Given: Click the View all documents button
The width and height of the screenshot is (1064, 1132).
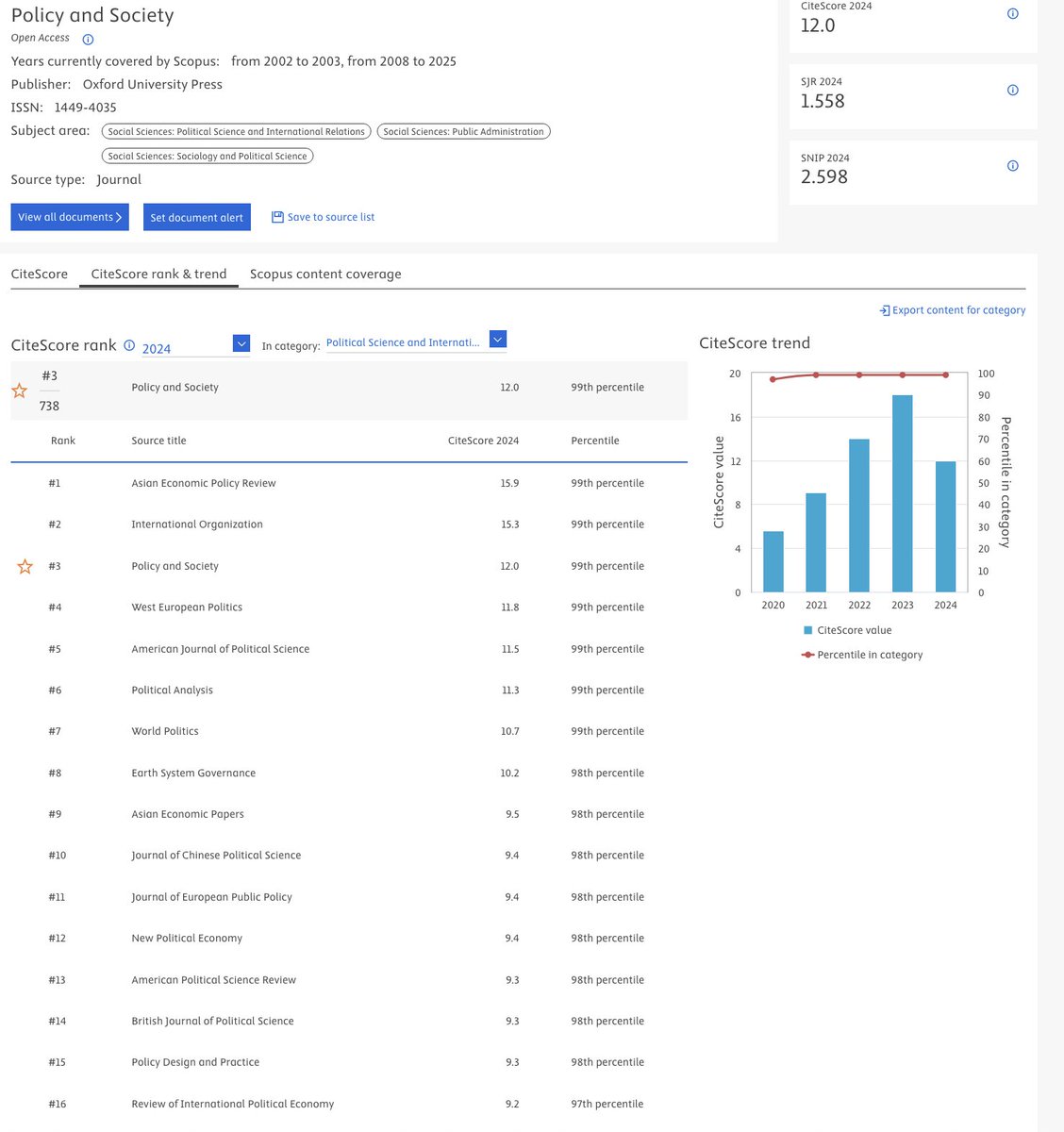Looking at the screenshot, I should pos(70,217).
